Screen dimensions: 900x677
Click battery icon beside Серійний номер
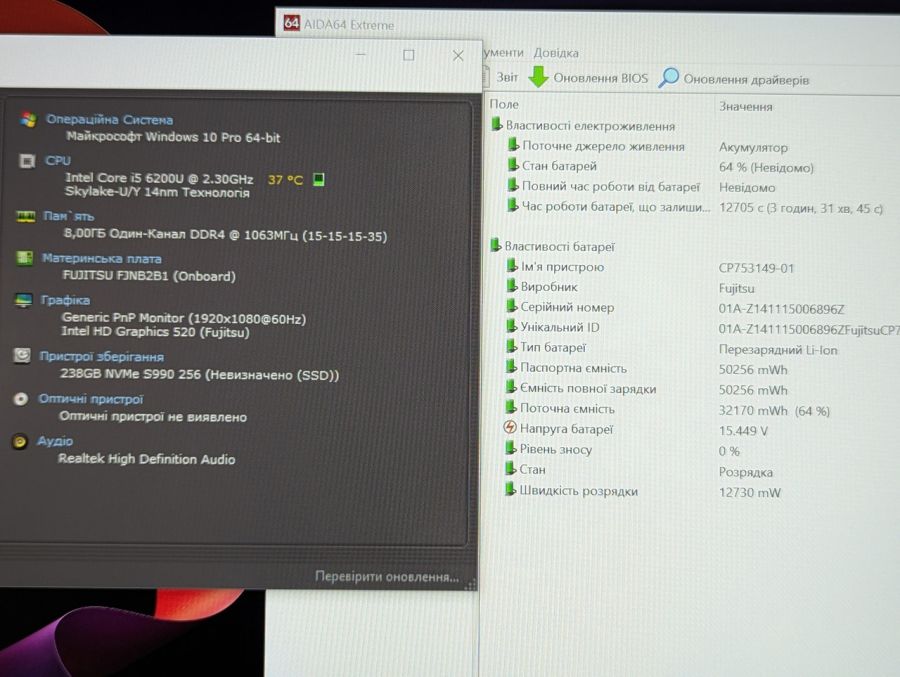[x=511, y=306]
